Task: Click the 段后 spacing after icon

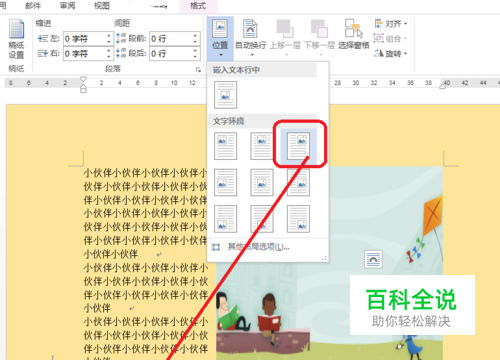Action: click(121, 53)
